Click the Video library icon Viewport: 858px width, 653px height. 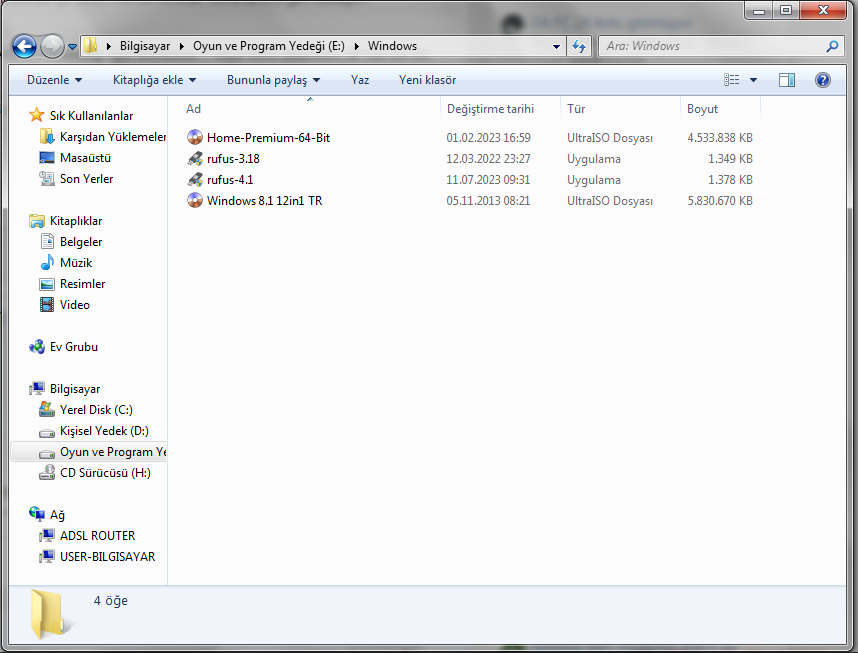coord(47,305)
